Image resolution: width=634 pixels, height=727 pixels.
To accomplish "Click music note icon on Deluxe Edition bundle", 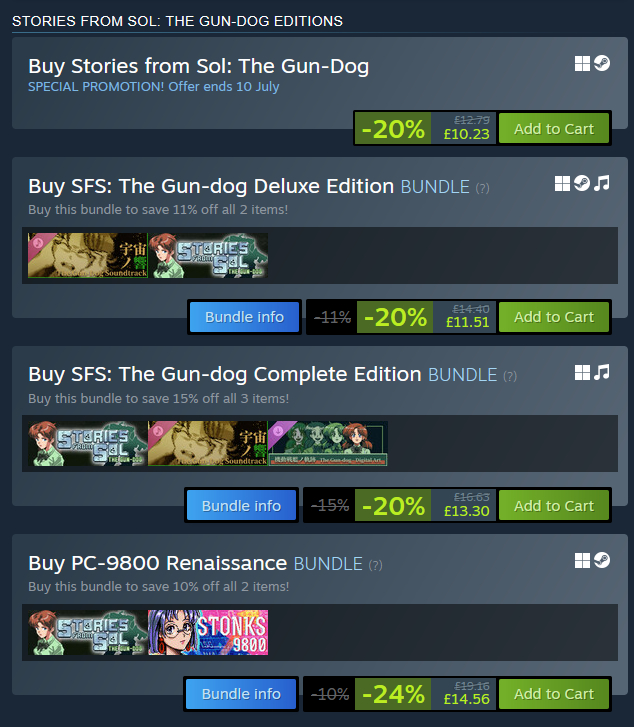I will pos(602,184).
